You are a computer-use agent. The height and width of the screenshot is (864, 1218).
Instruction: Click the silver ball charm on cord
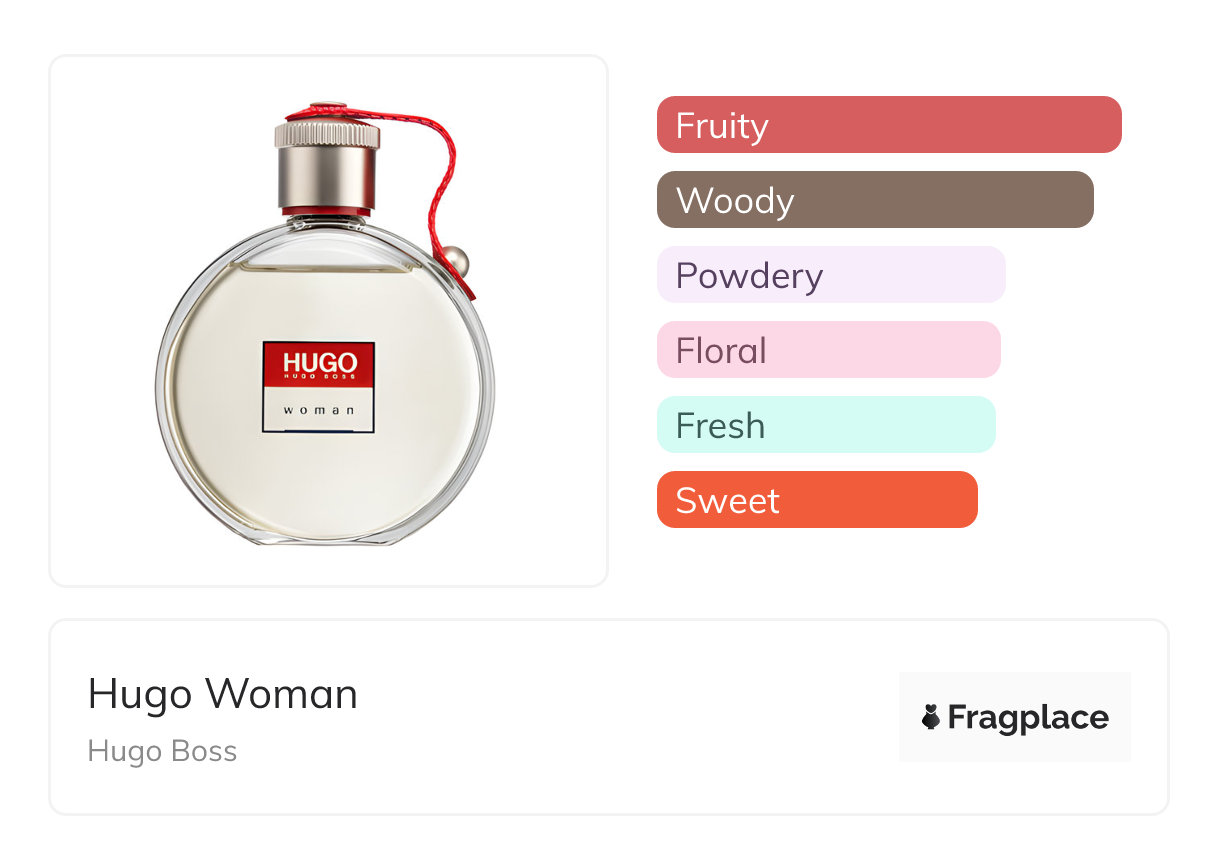point(457,261)
